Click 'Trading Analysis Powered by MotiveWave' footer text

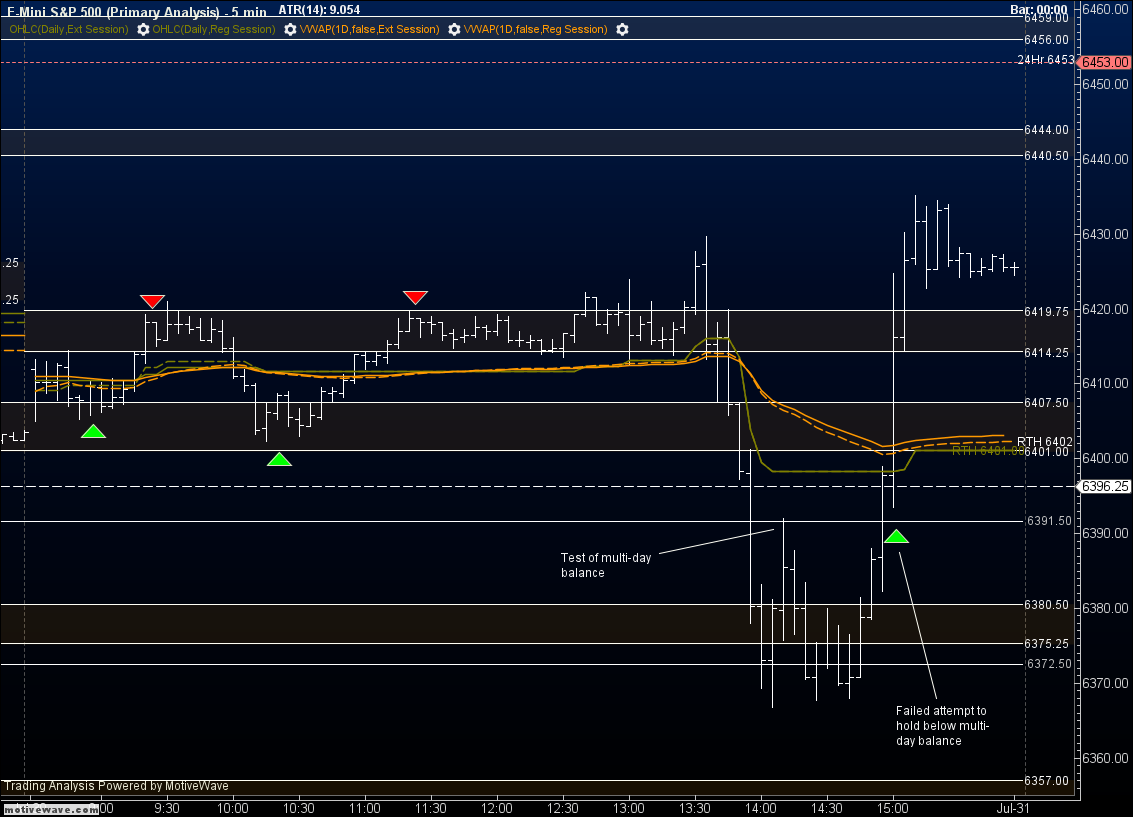point(116,786)
